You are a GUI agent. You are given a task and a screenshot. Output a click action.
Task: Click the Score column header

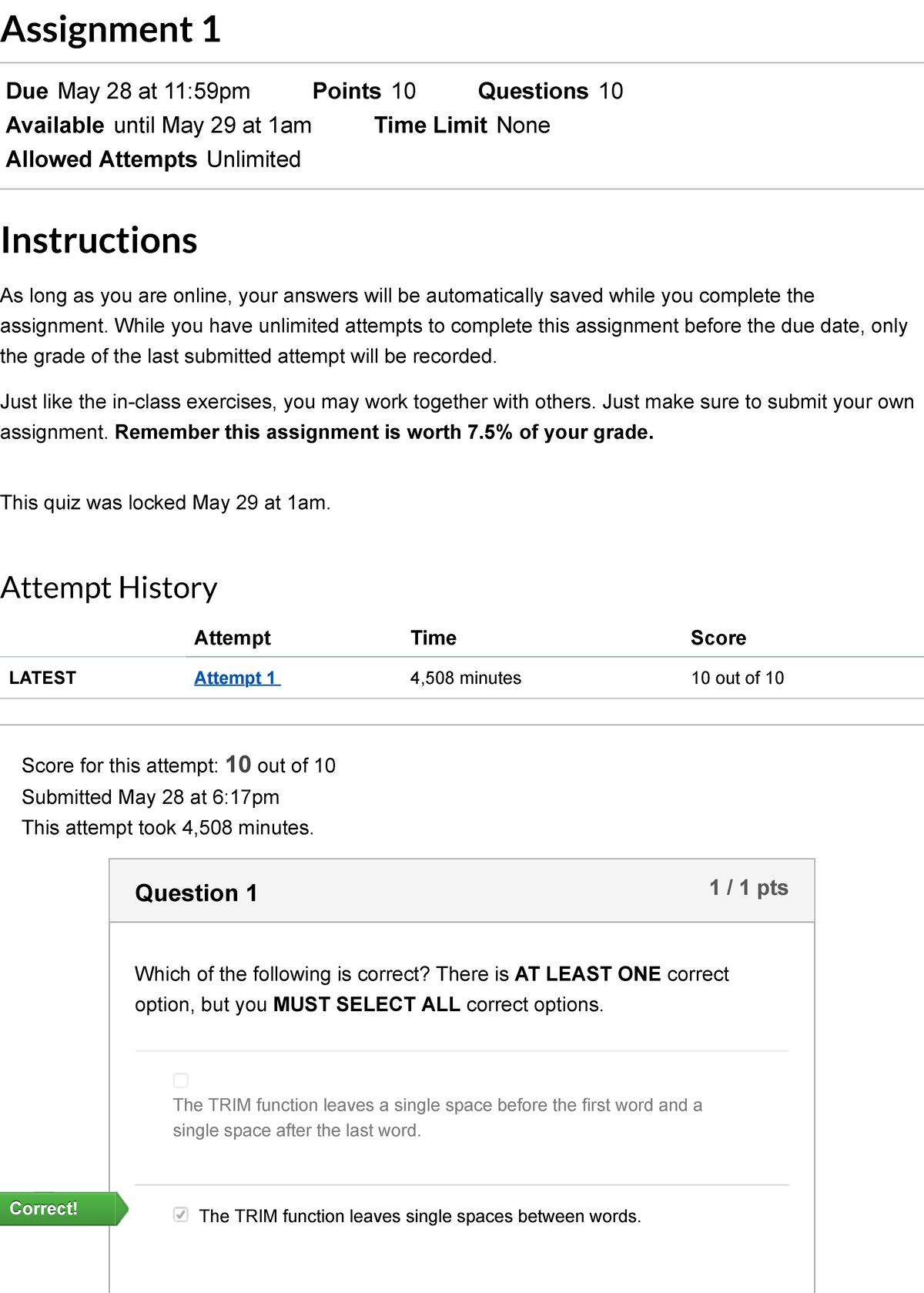[718, 638]
